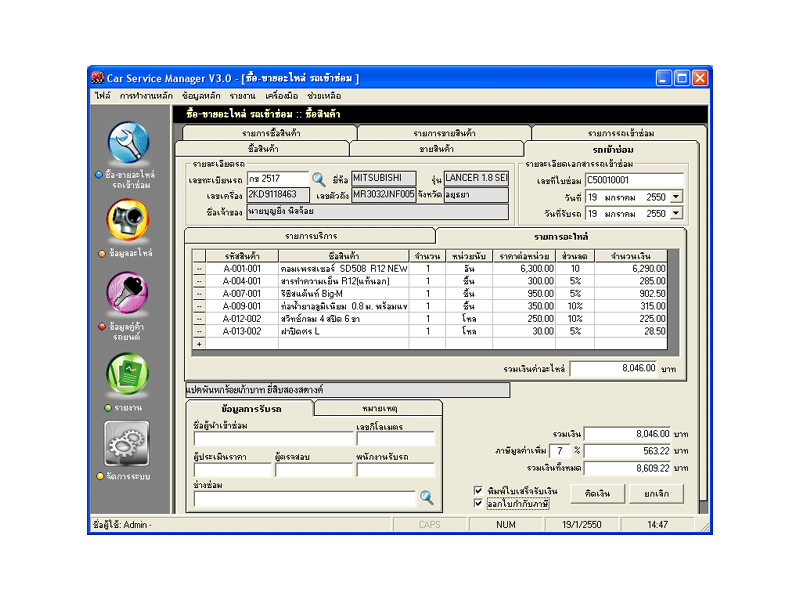This screenshot has width=800, height=600.
Task: Open the ข้อมูลหลัก menu
Action: 201,96
